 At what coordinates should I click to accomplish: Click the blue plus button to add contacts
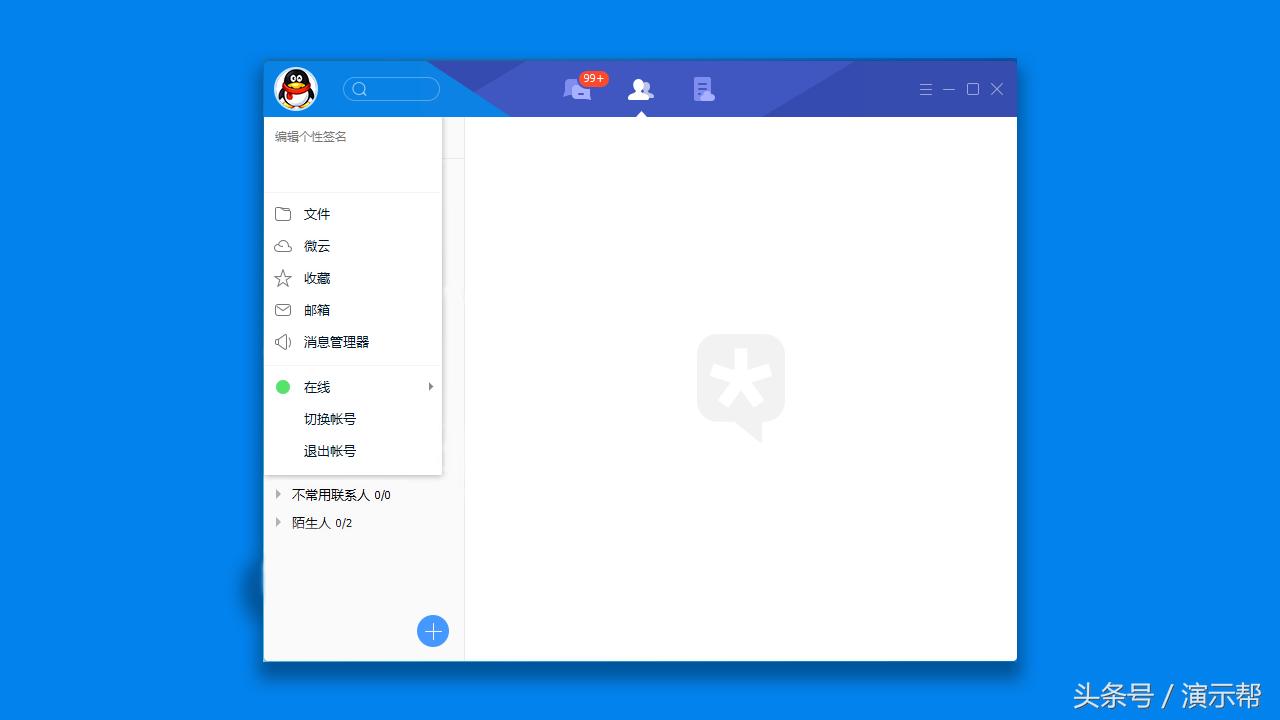[x=432, y=631]
